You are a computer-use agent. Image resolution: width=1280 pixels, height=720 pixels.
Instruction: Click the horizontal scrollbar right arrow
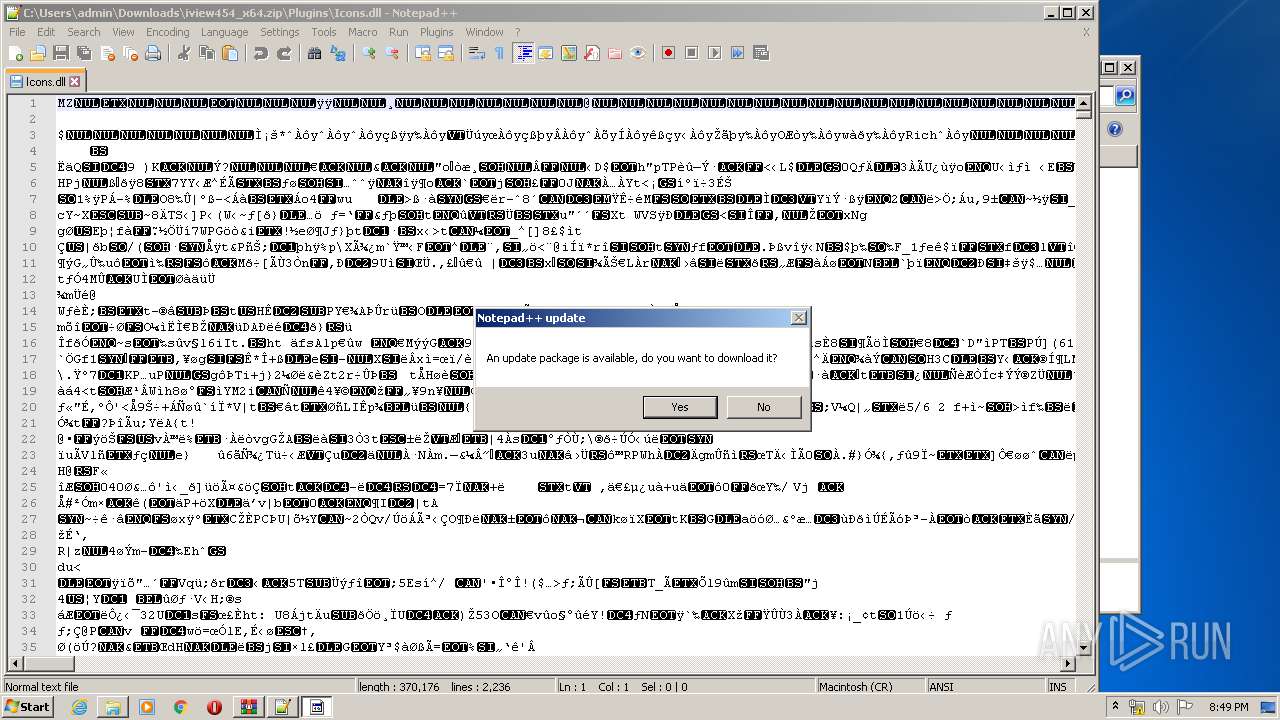point(1068,664)
